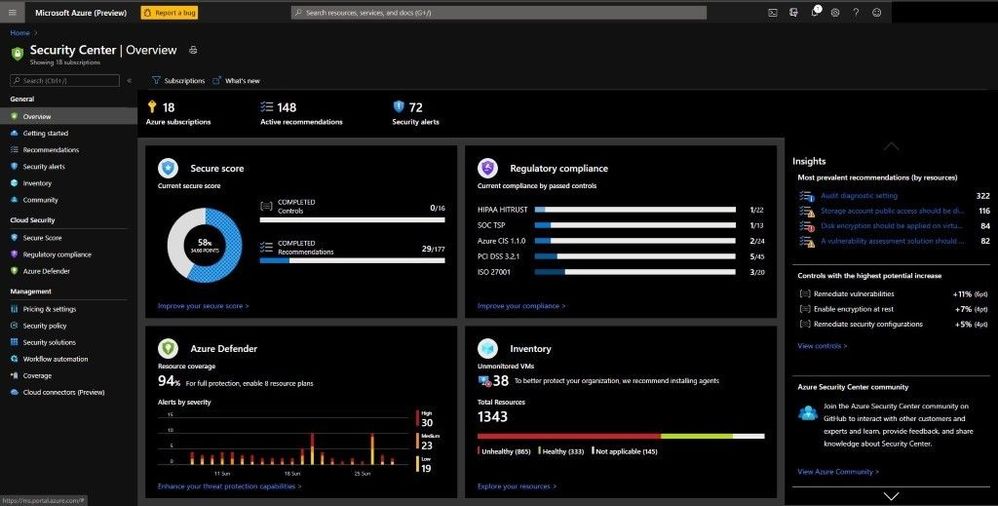998x506 pixels.
Task: Open the hamburger portal menu
Action: point(12,12)
